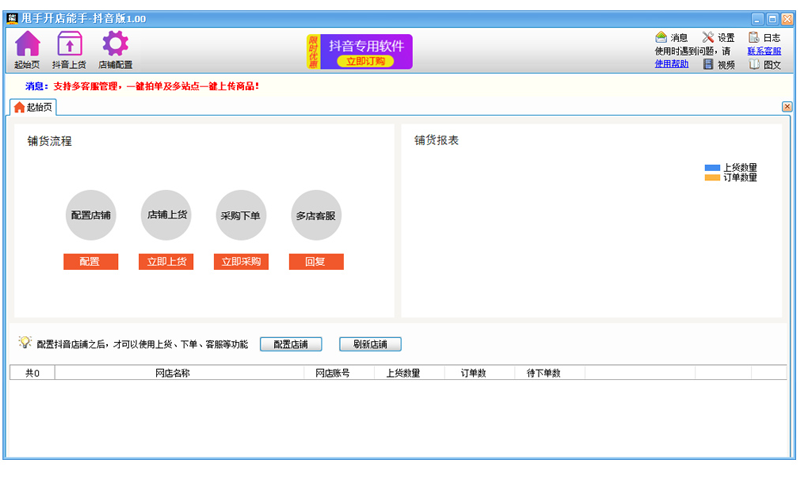The height and width of the screenshot is (482, 800).
Task: Click the lightbulb tip icon
Action: [24, 342]
